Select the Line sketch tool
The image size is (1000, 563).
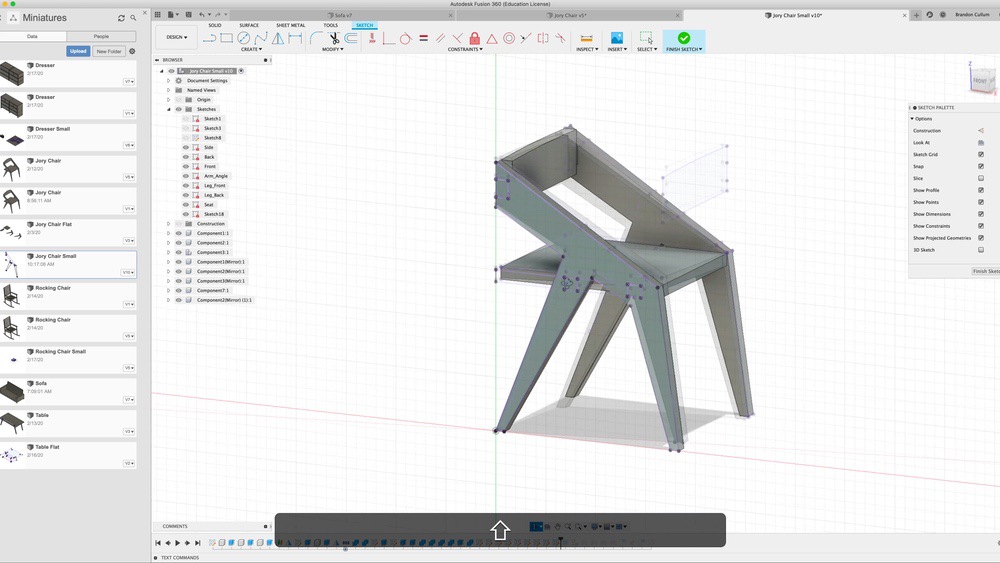(210, 38)
